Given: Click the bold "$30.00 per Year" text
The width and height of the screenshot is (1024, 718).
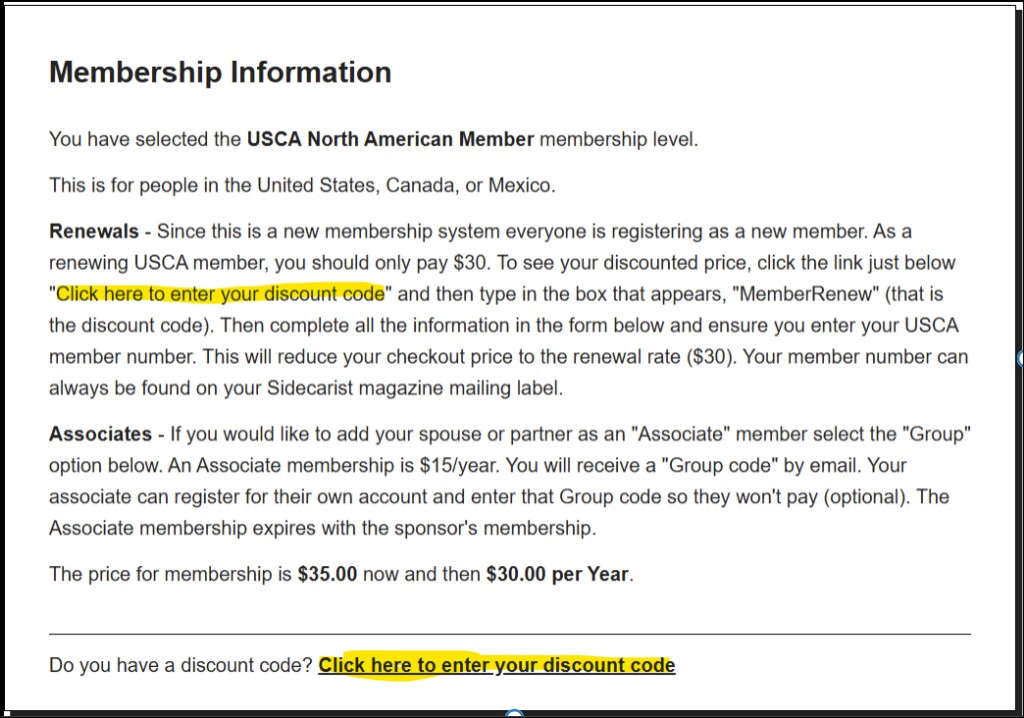Looking at the screenshot, I should pos(558,575).
